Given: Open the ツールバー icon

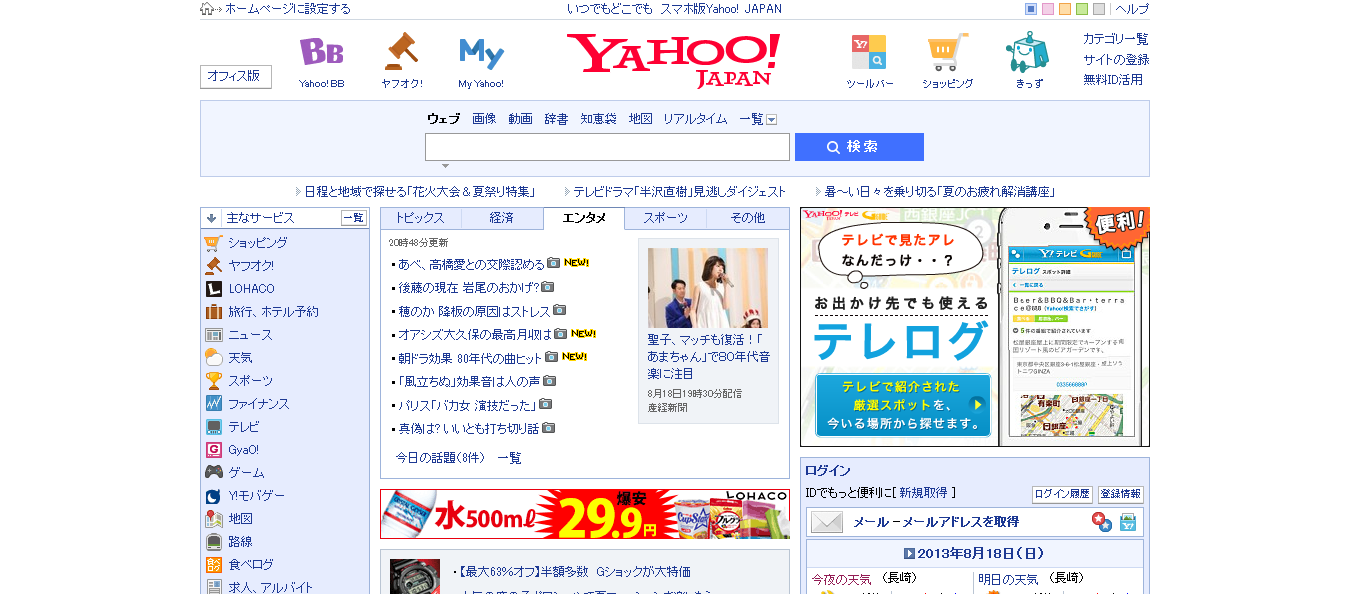Looking at the screenshot, I should pos(868,52).
